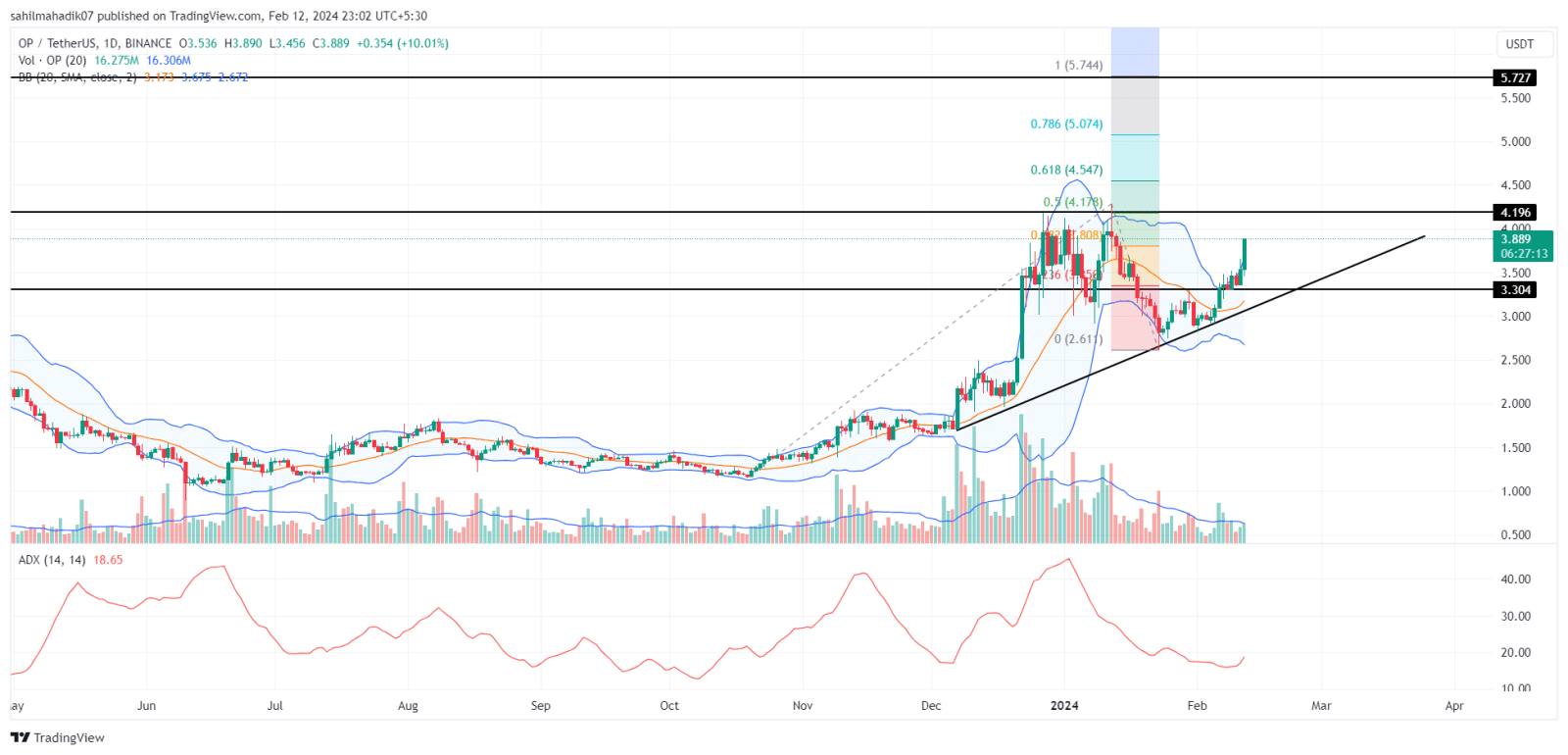Click the Dec label on time axis

pyautogui.click(x=931, y=706)
